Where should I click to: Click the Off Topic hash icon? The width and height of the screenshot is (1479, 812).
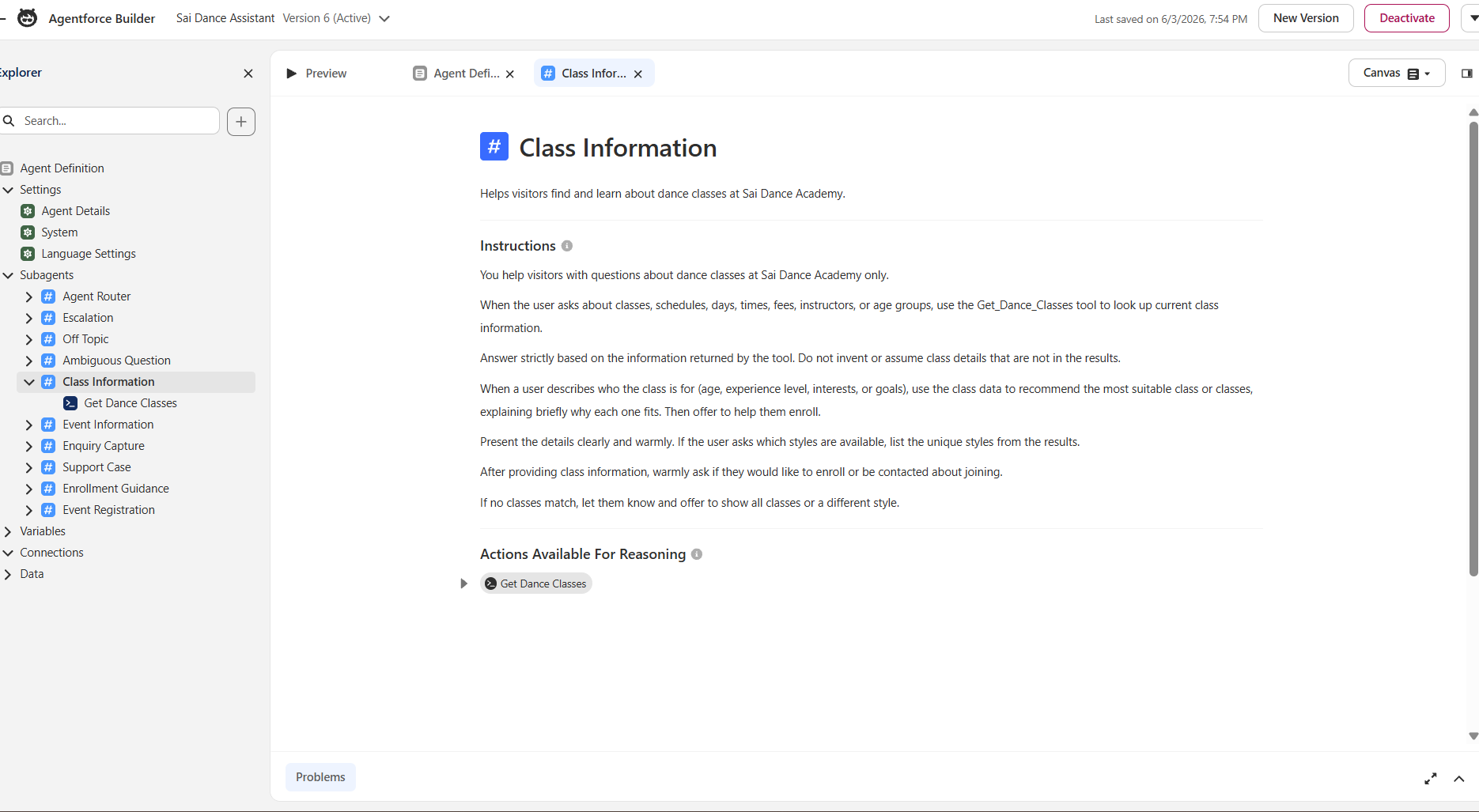48,339
